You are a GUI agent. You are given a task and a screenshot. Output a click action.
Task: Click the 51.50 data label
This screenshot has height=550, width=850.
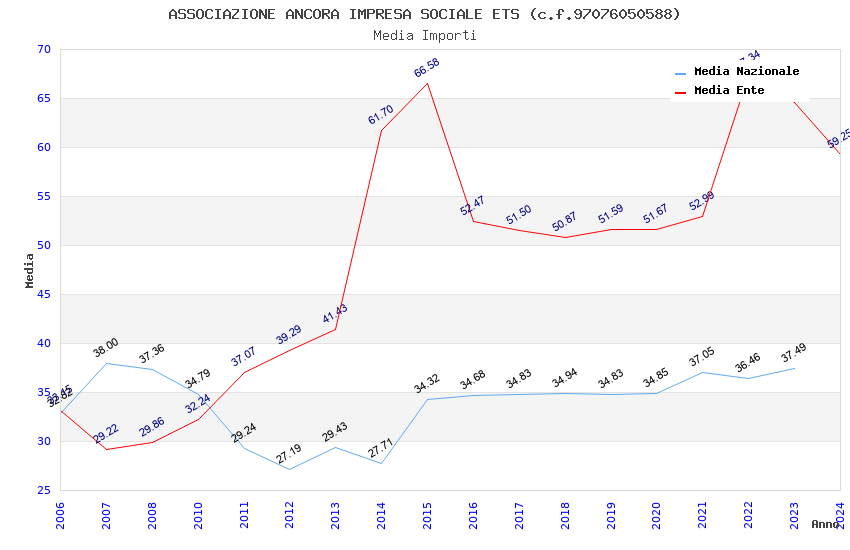tap(519, 215)
